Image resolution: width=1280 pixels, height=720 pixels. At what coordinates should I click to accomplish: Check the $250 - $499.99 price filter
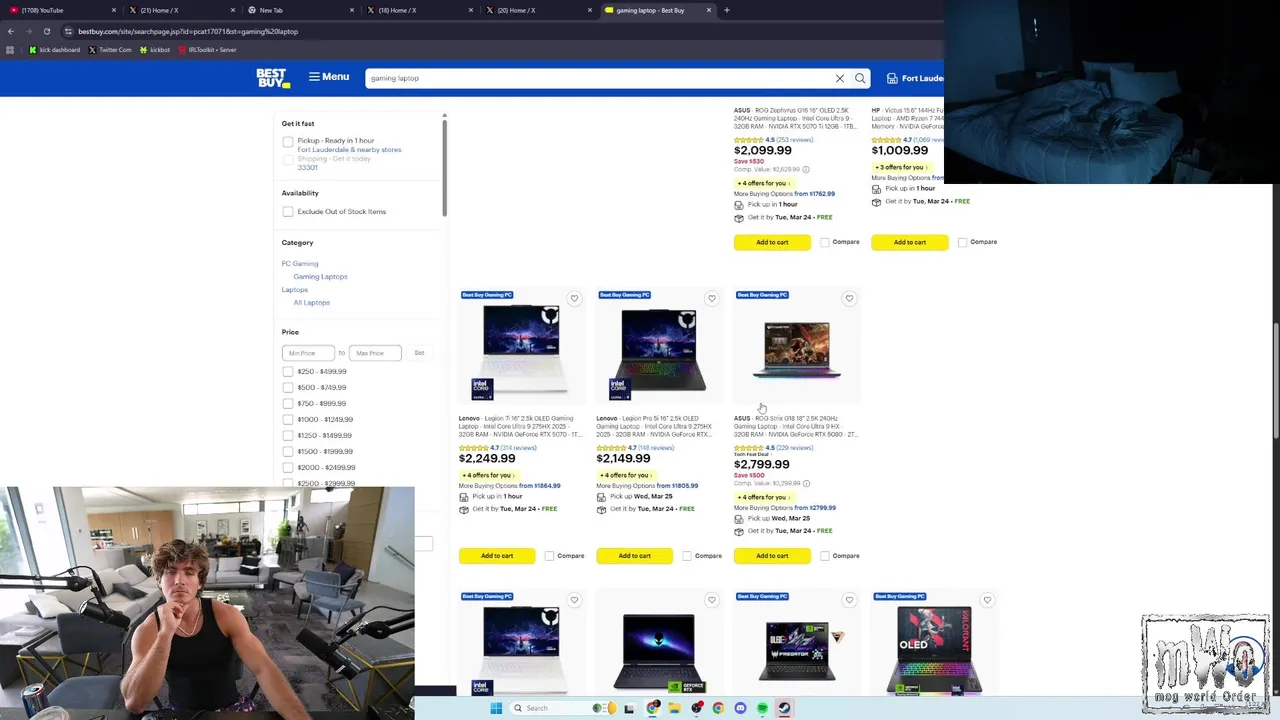(x=288, y=372)
